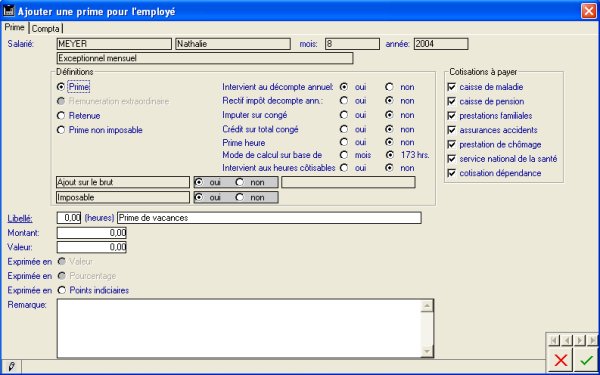Click the heures field beside Libellé
This screenshot has width=600, height=375.
pos(69,218)
